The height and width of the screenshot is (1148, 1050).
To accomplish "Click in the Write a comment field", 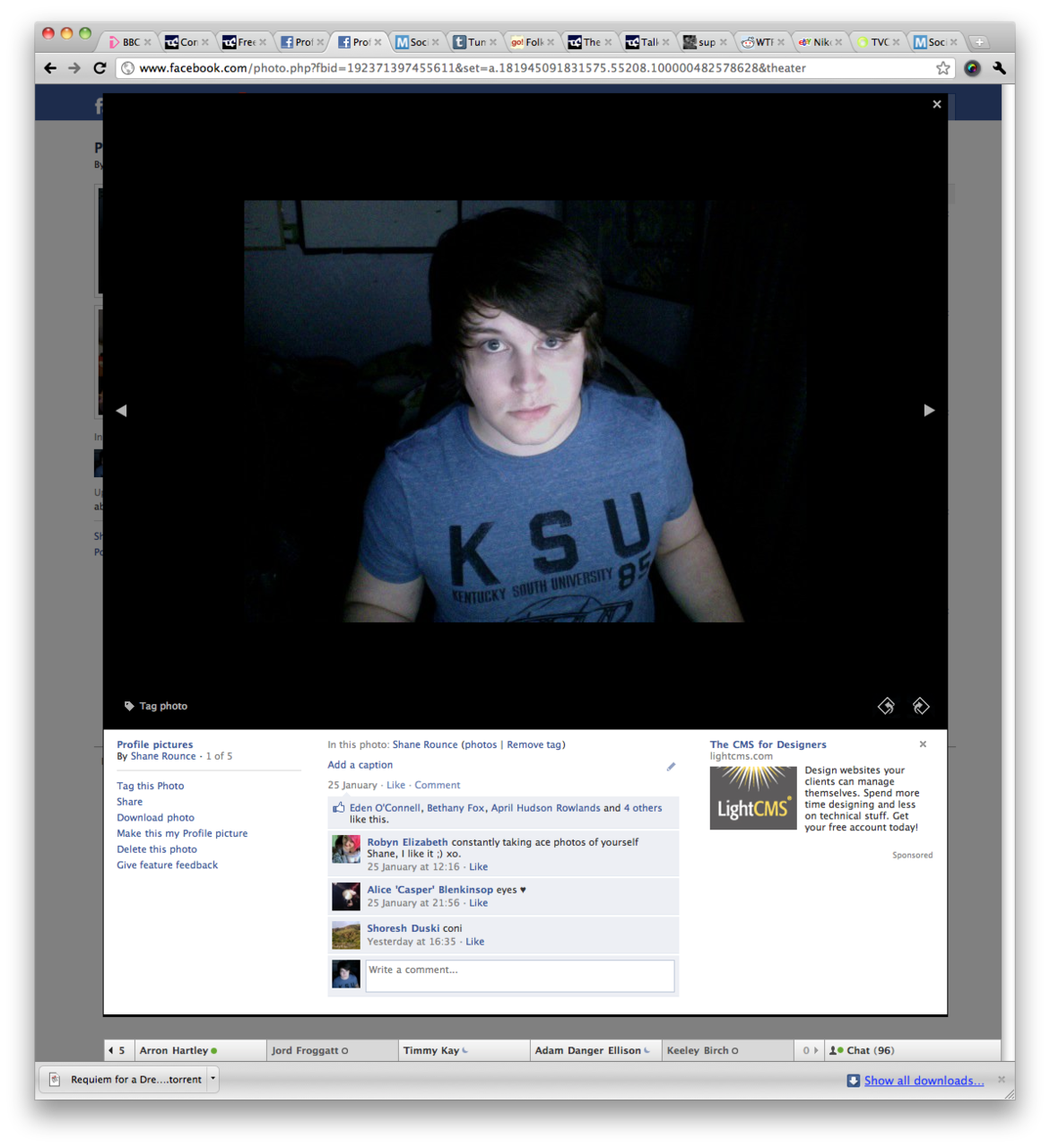I will click(519, 976).
